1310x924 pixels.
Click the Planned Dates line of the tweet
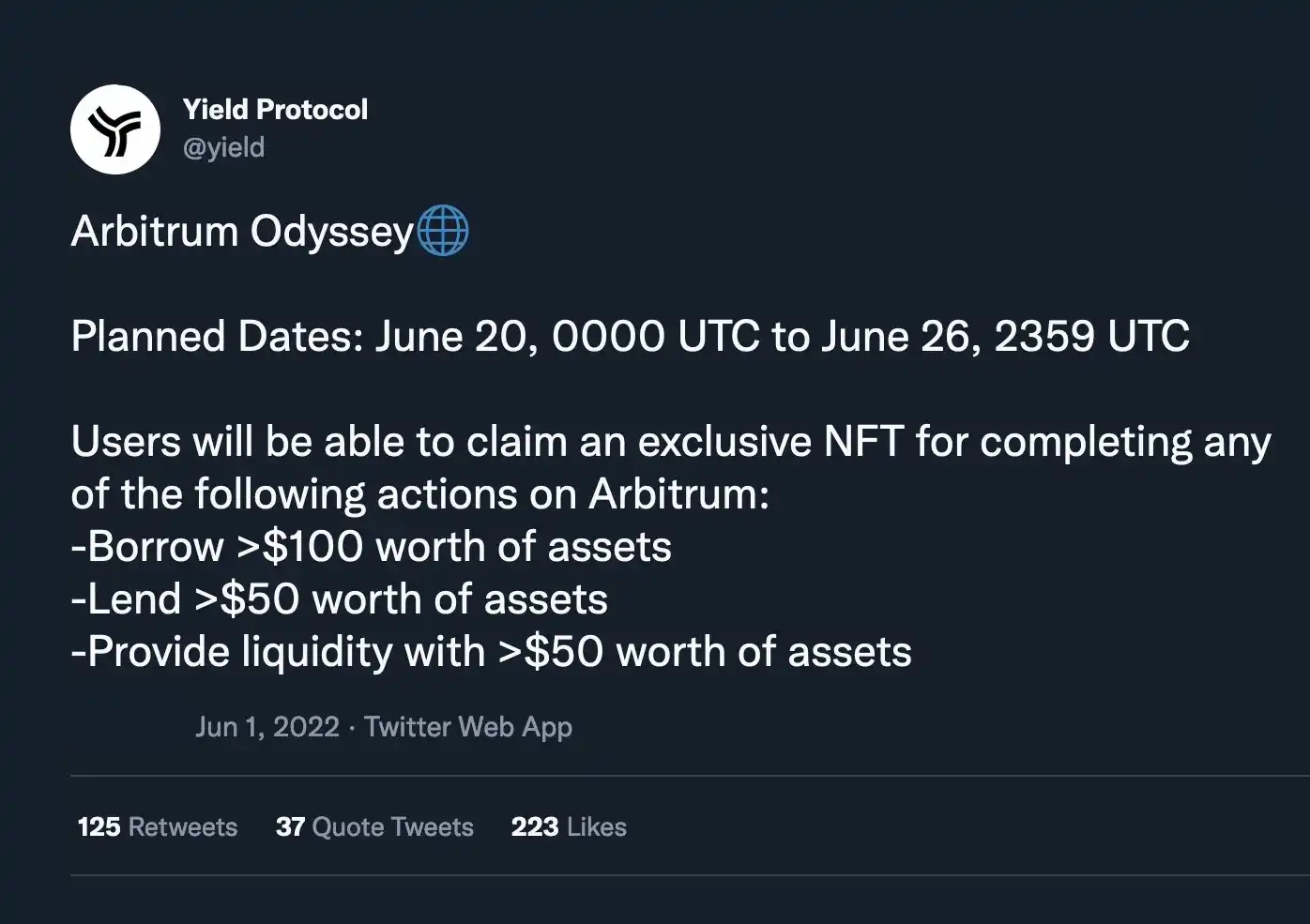tap(631, 336)
